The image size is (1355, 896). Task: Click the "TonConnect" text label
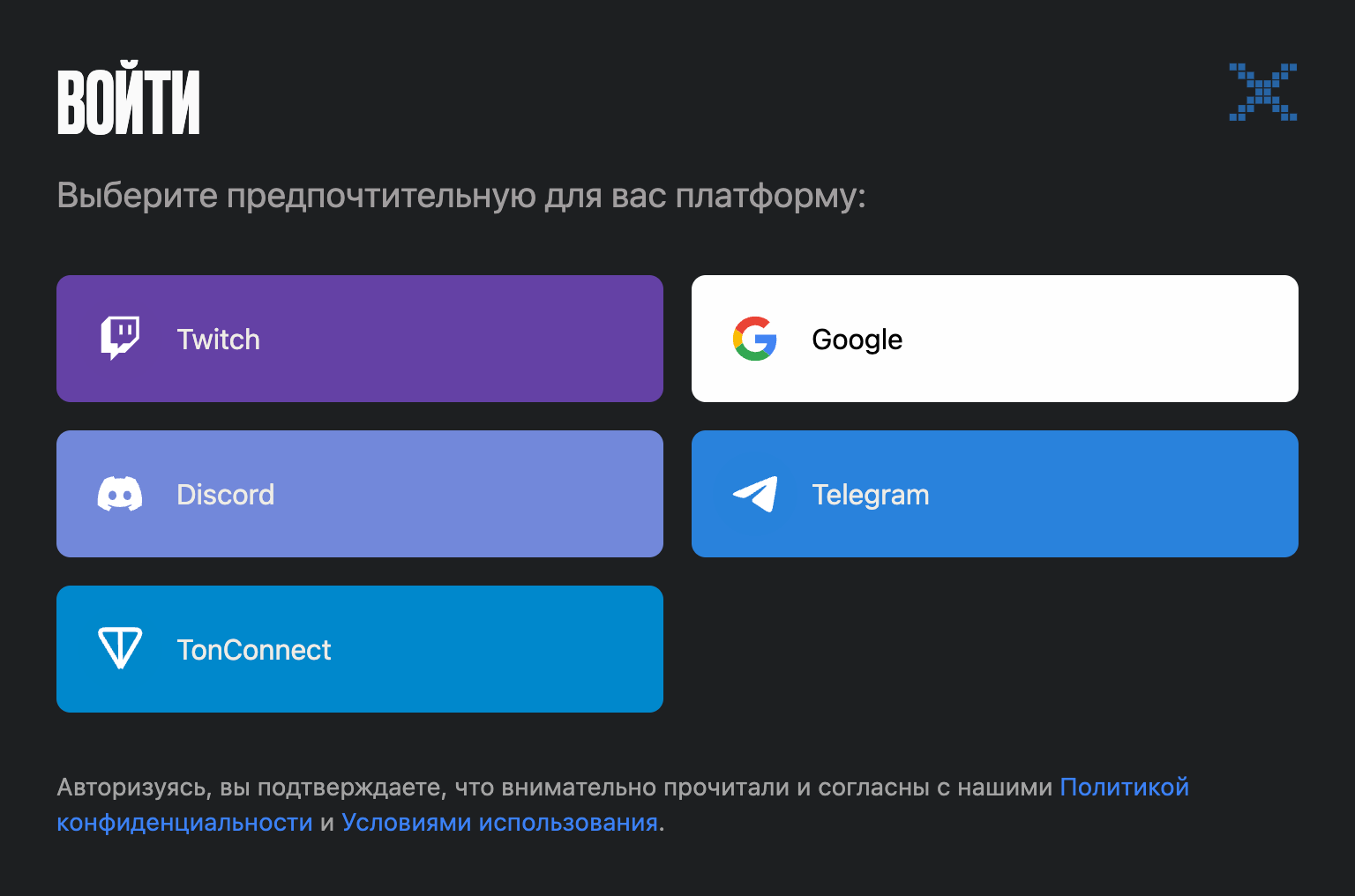pyautogui.click(x=254, y=650)
